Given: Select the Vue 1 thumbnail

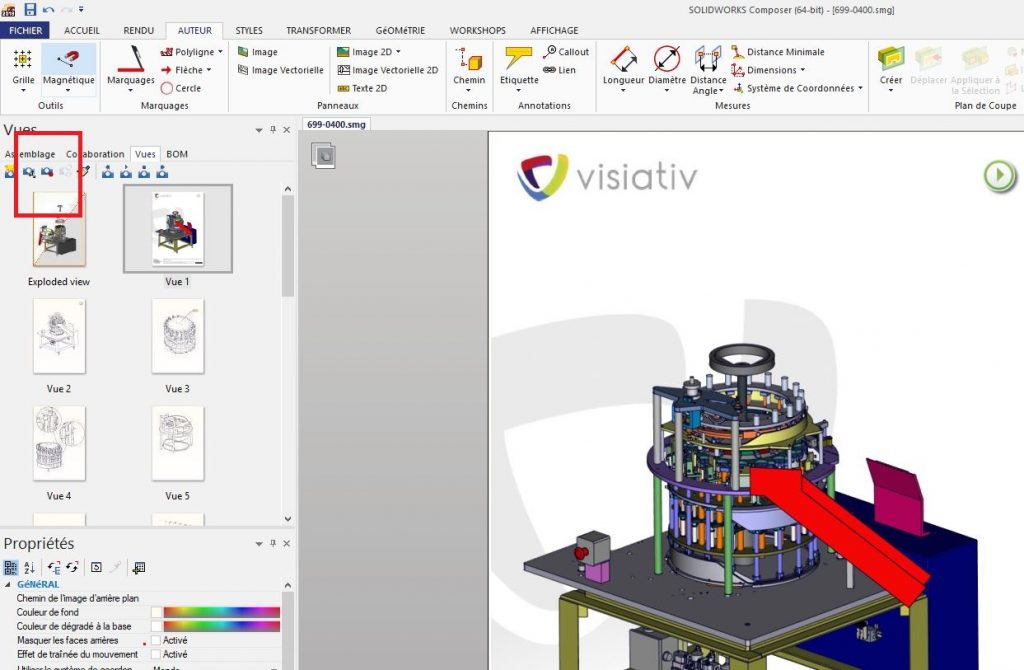Looking at the screenshot, I should tap(178, 229).
